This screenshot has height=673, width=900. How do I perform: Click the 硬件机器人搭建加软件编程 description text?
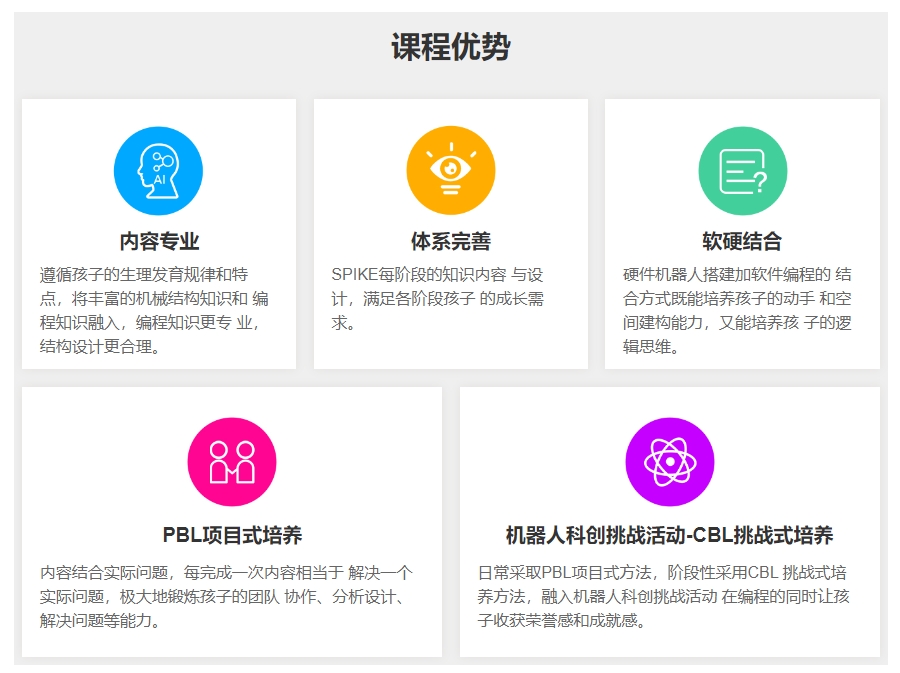tap(737, 310)
